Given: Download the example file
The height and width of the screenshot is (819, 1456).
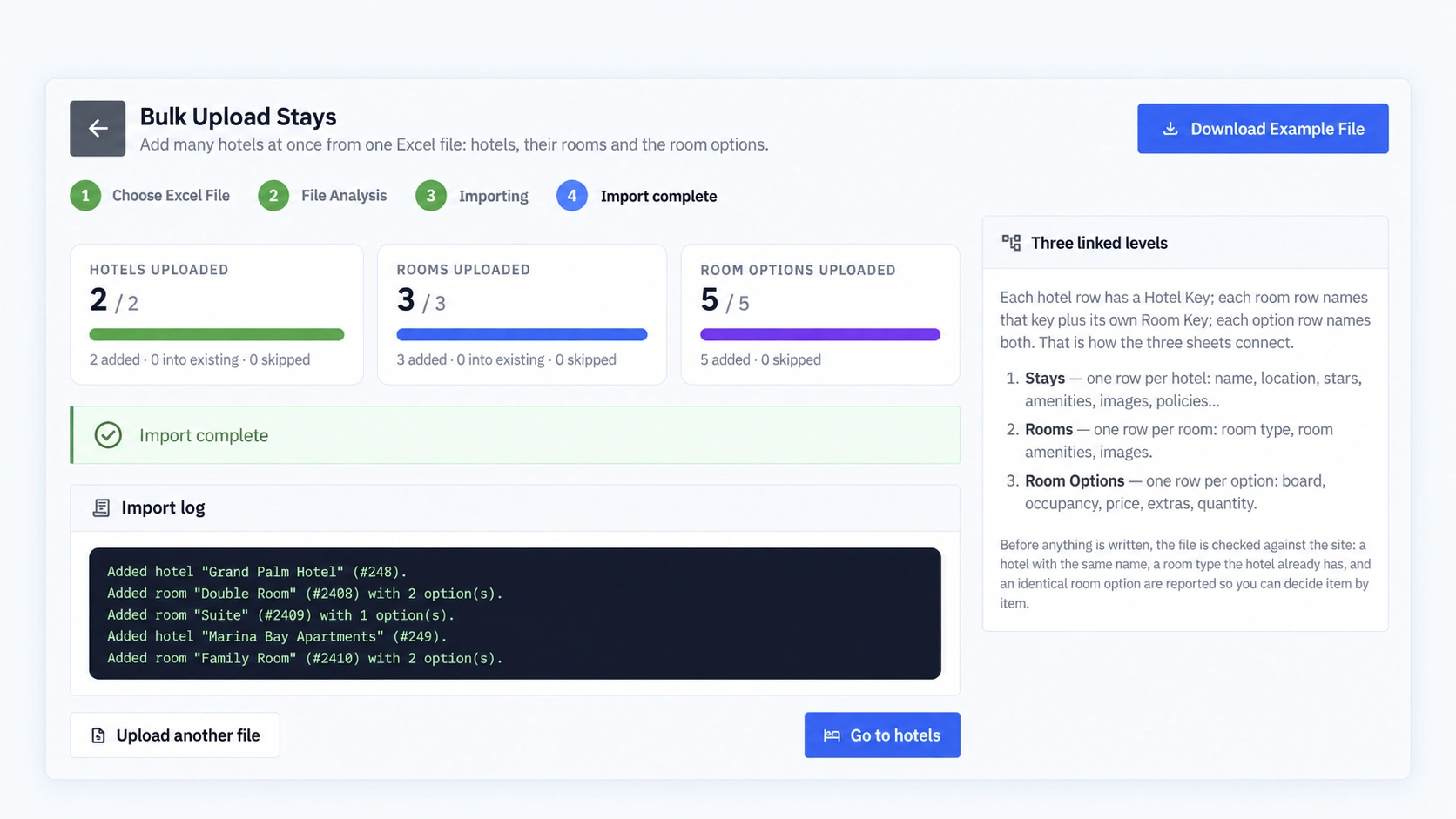Looking at the screenshot, I should click(x=1263, y=129).
